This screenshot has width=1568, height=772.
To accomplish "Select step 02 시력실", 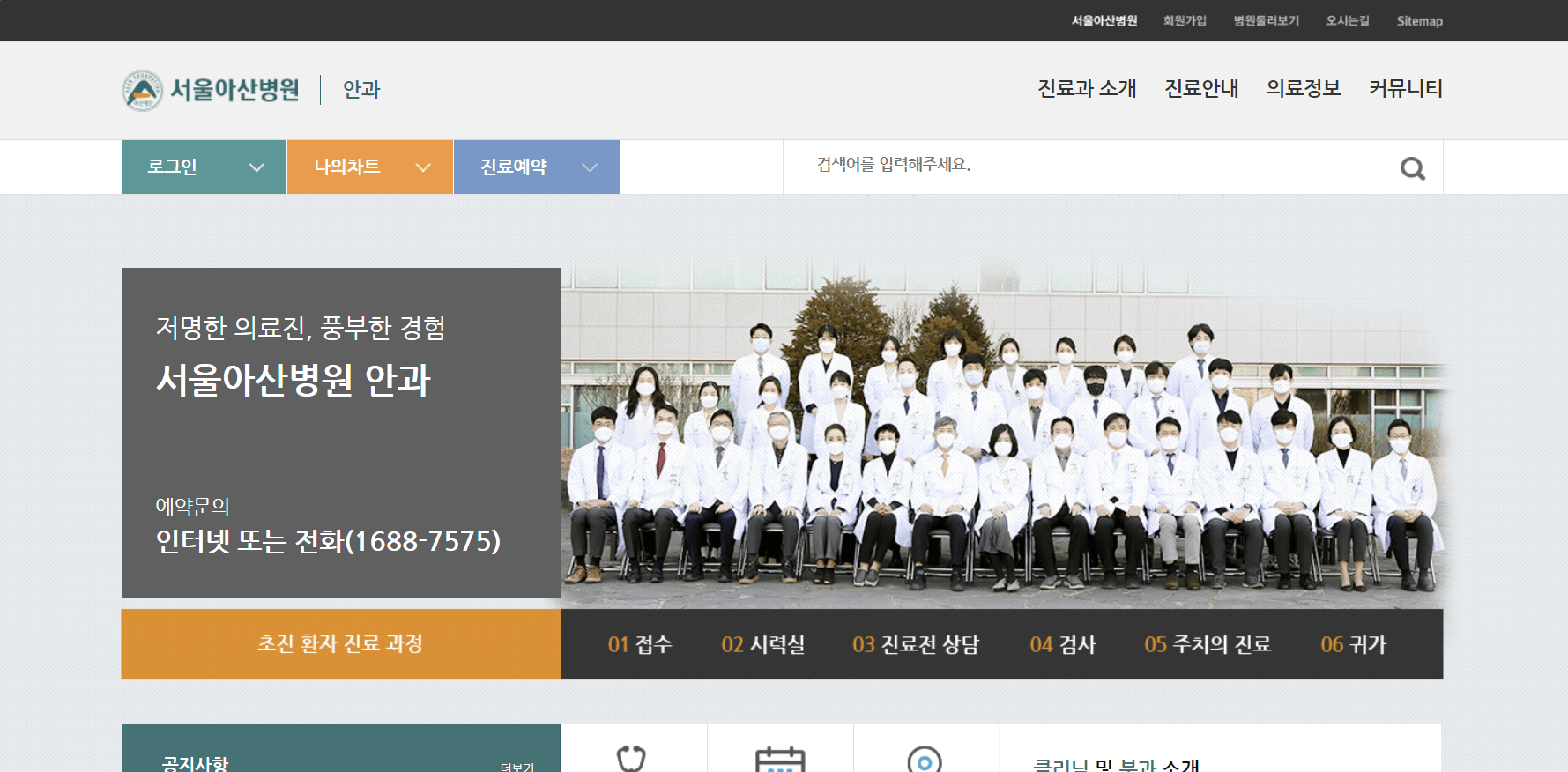I will pos(763,644).
